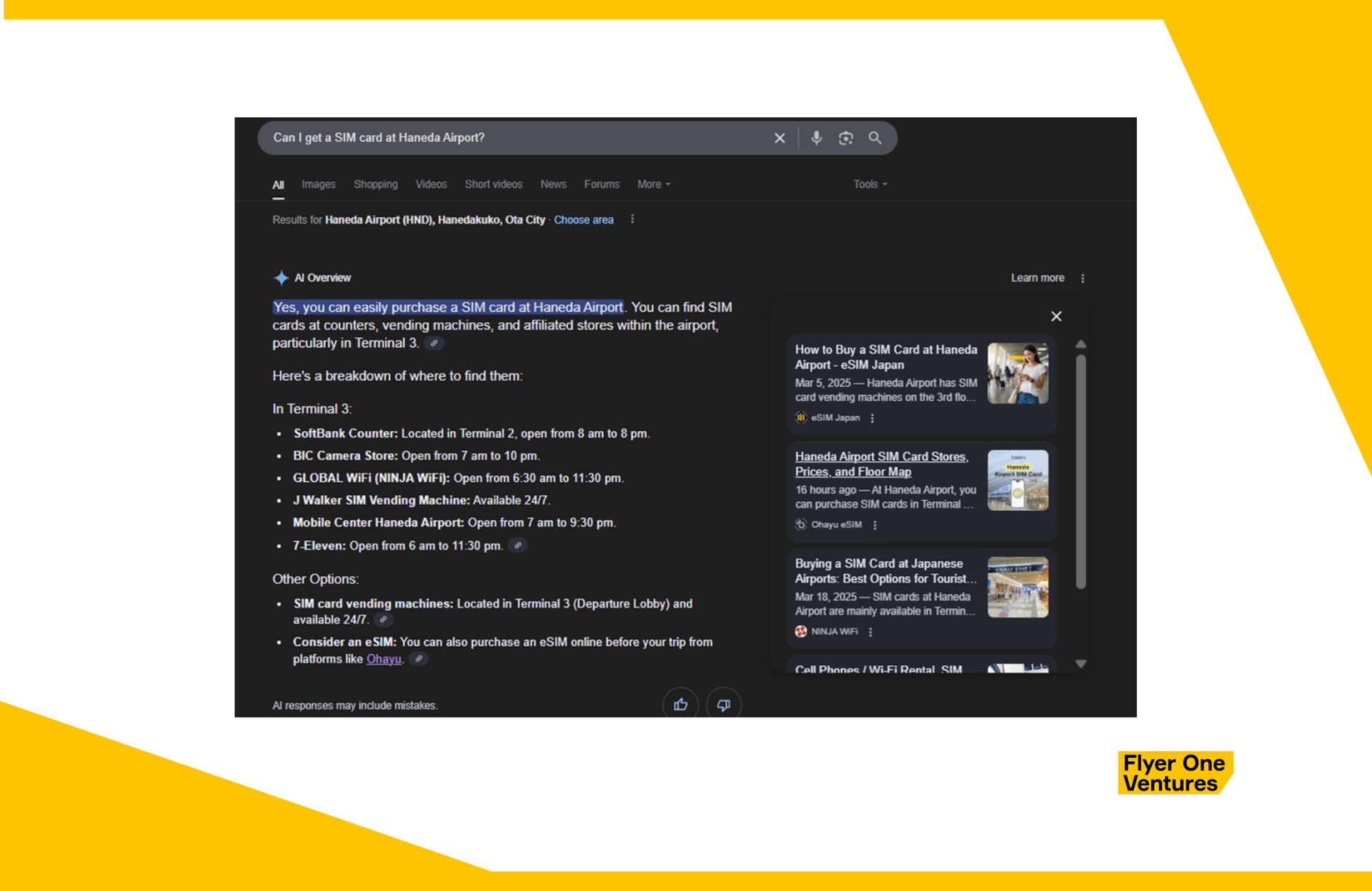Click the sources panel scrollbar down arrow
This screenshot has width=1372, height=891.
[x=1081, y=664]
